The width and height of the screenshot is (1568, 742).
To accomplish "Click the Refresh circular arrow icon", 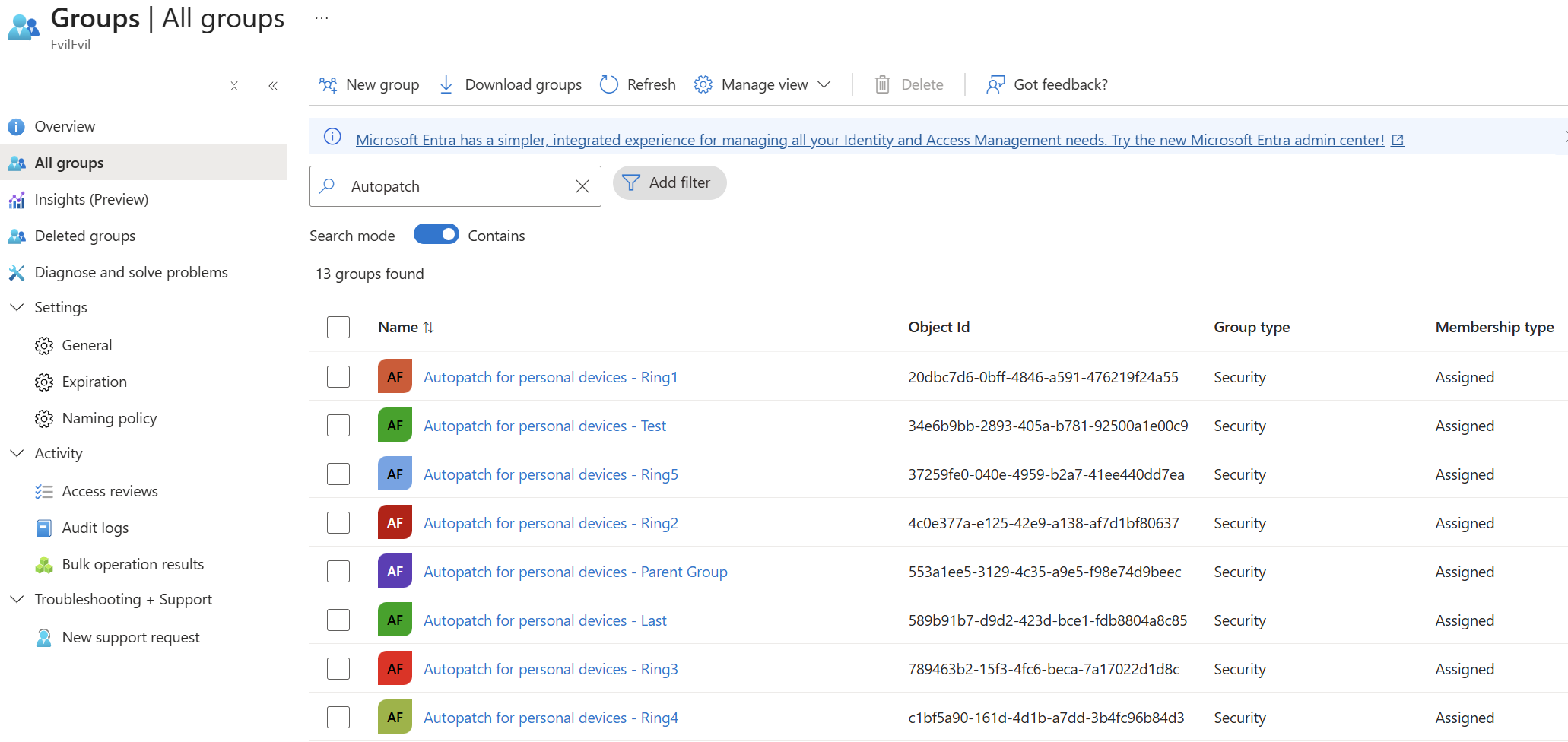I will (609, 84).
